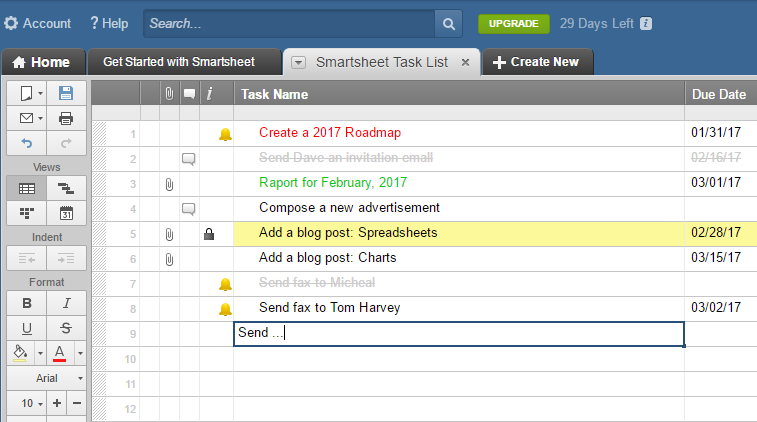The image size is (757, 422).
Task: Click the green UPGRADE button
Action: tap(514, 24)
